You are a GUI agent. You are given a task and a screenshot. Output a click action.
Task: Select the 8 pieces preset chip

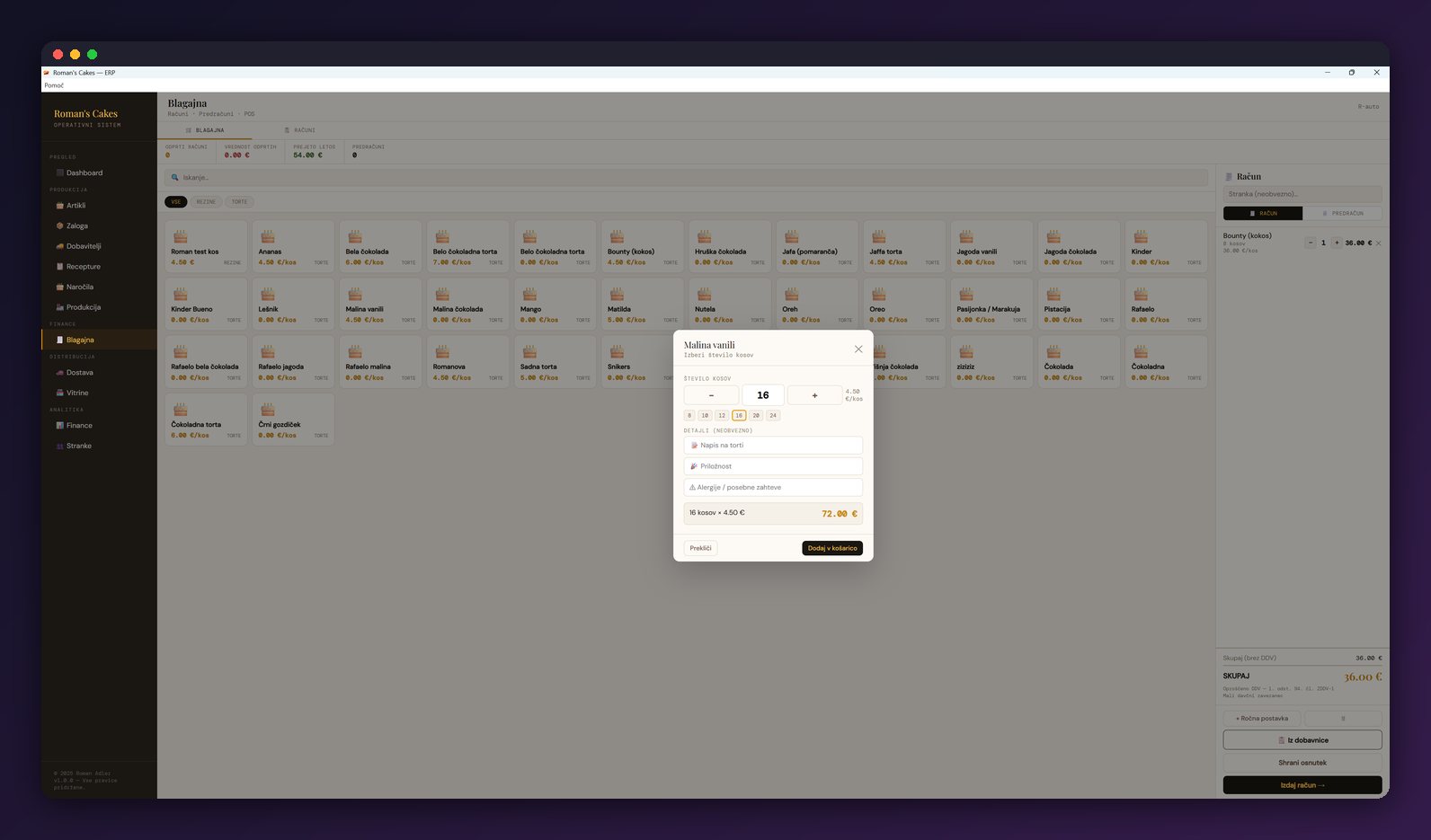(689, 416)
